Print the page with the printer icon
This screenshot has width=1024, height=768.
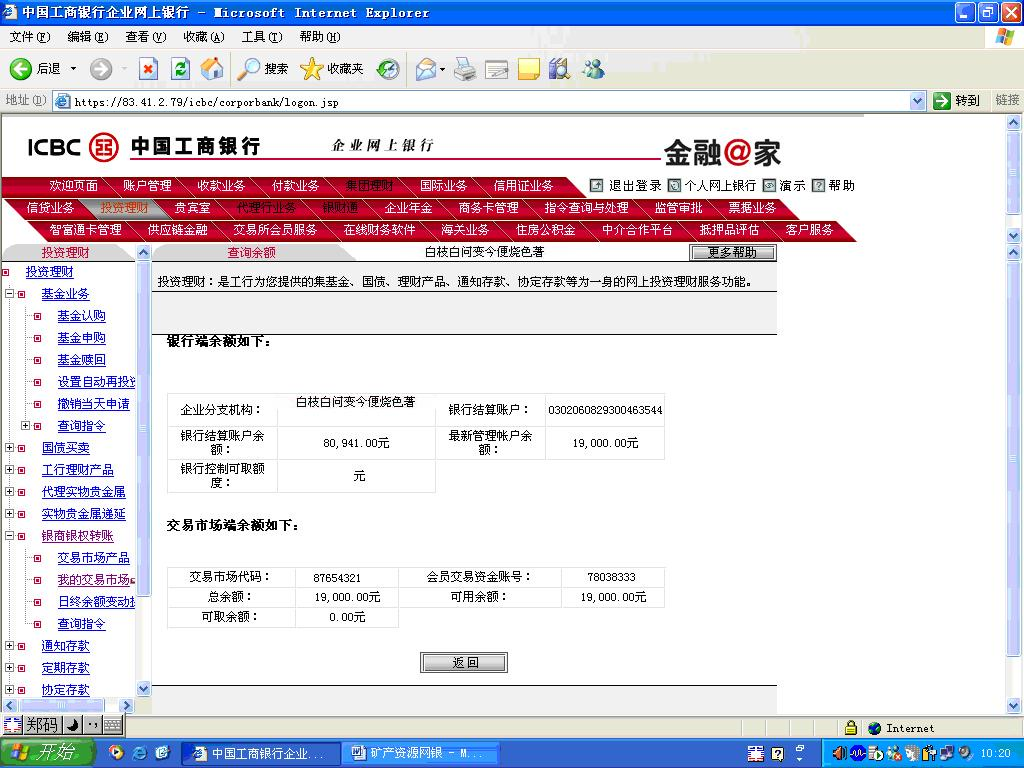pos(465,69)
